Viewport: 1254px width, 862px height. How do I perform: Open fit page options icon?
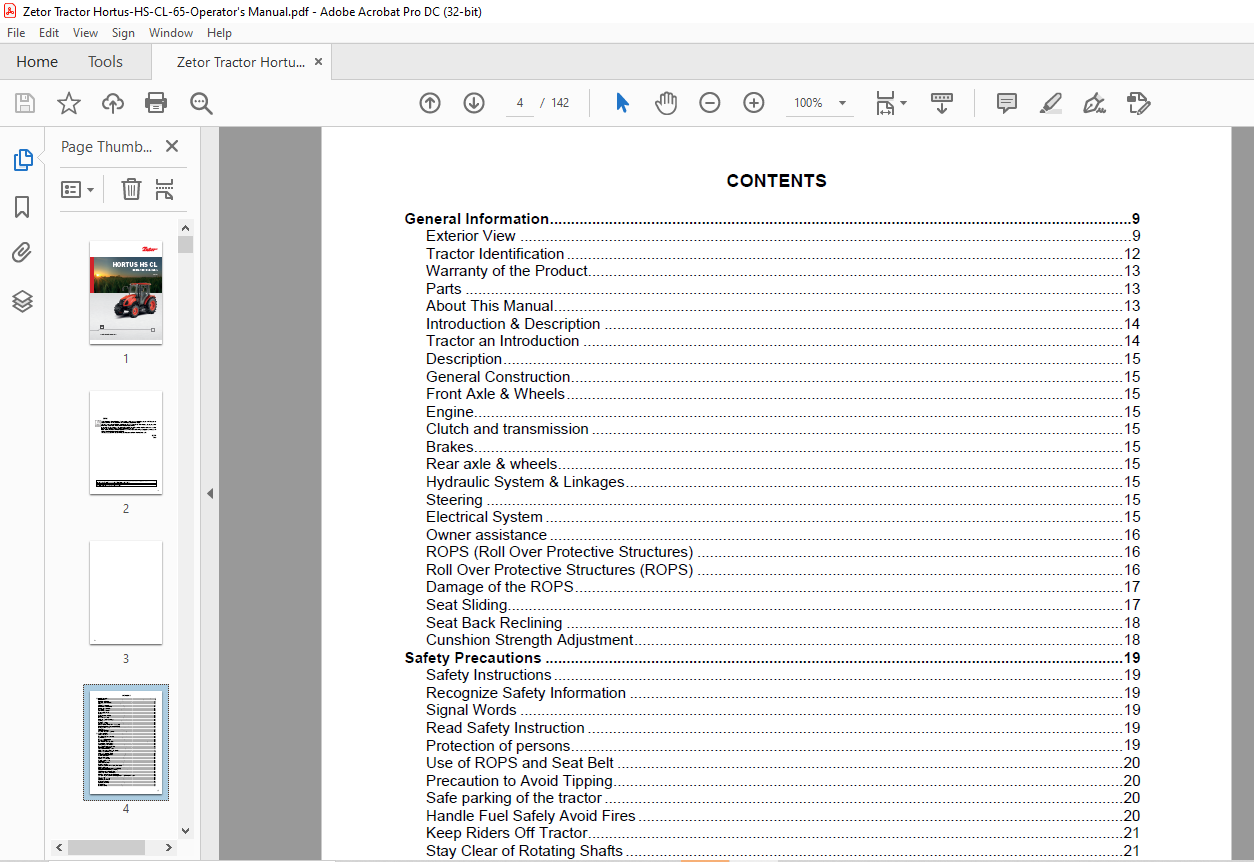click(x=890, y=103)
